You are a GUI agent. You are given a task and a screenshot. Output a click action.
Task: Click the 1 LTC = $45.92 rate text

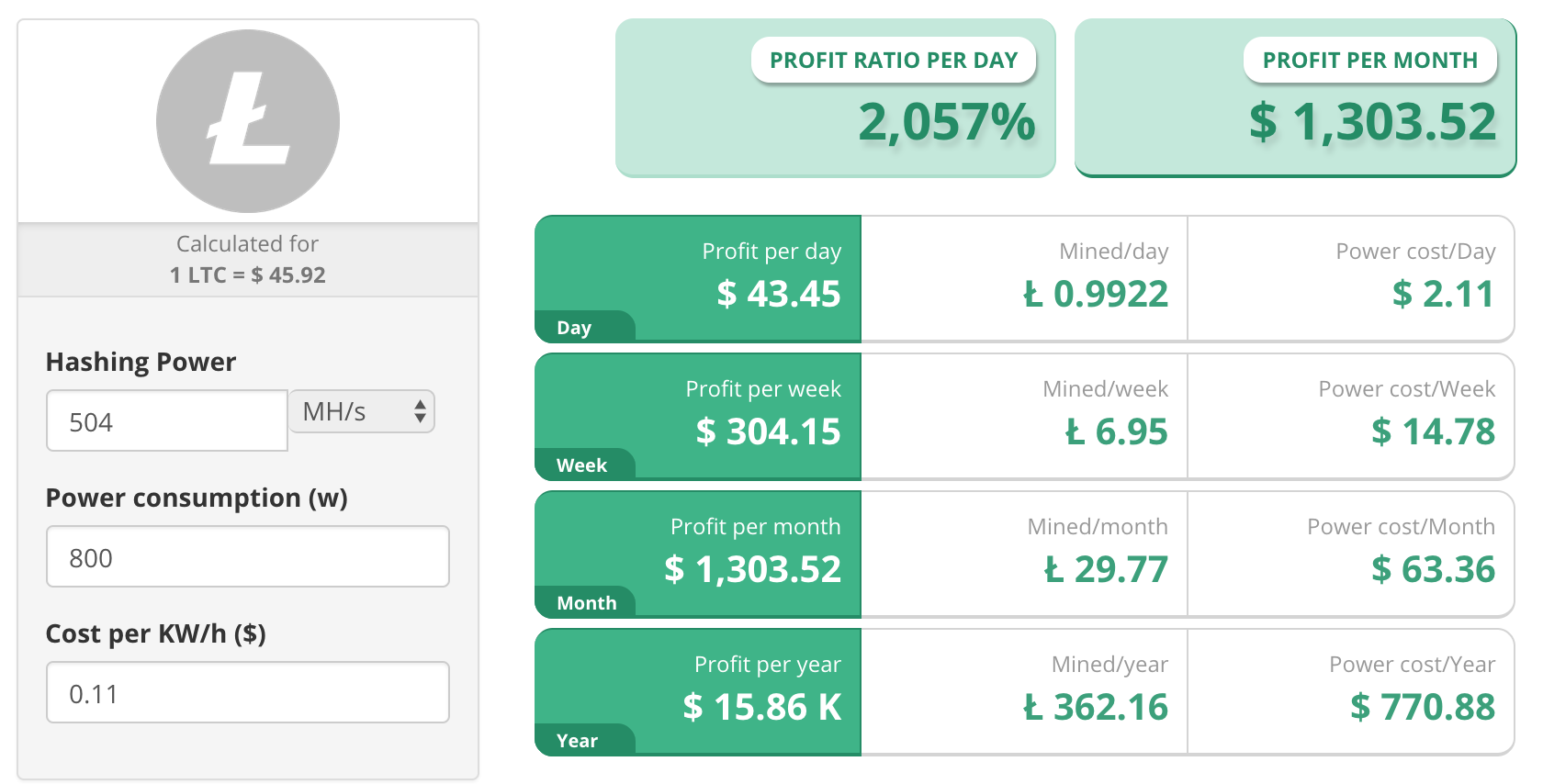pos(248,274)
